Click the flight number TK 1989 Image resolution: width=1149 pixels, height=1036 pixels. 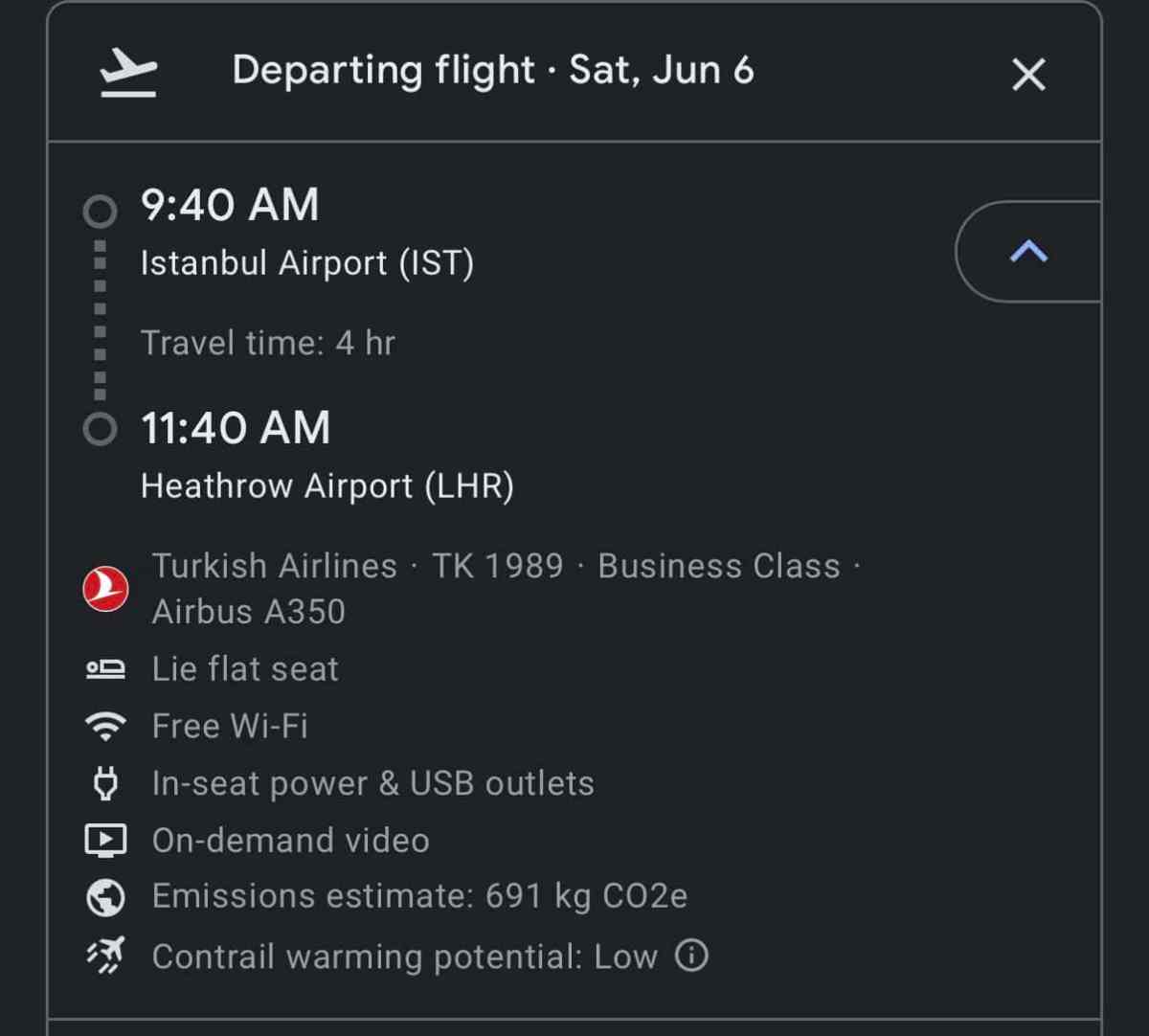point(498,566)
